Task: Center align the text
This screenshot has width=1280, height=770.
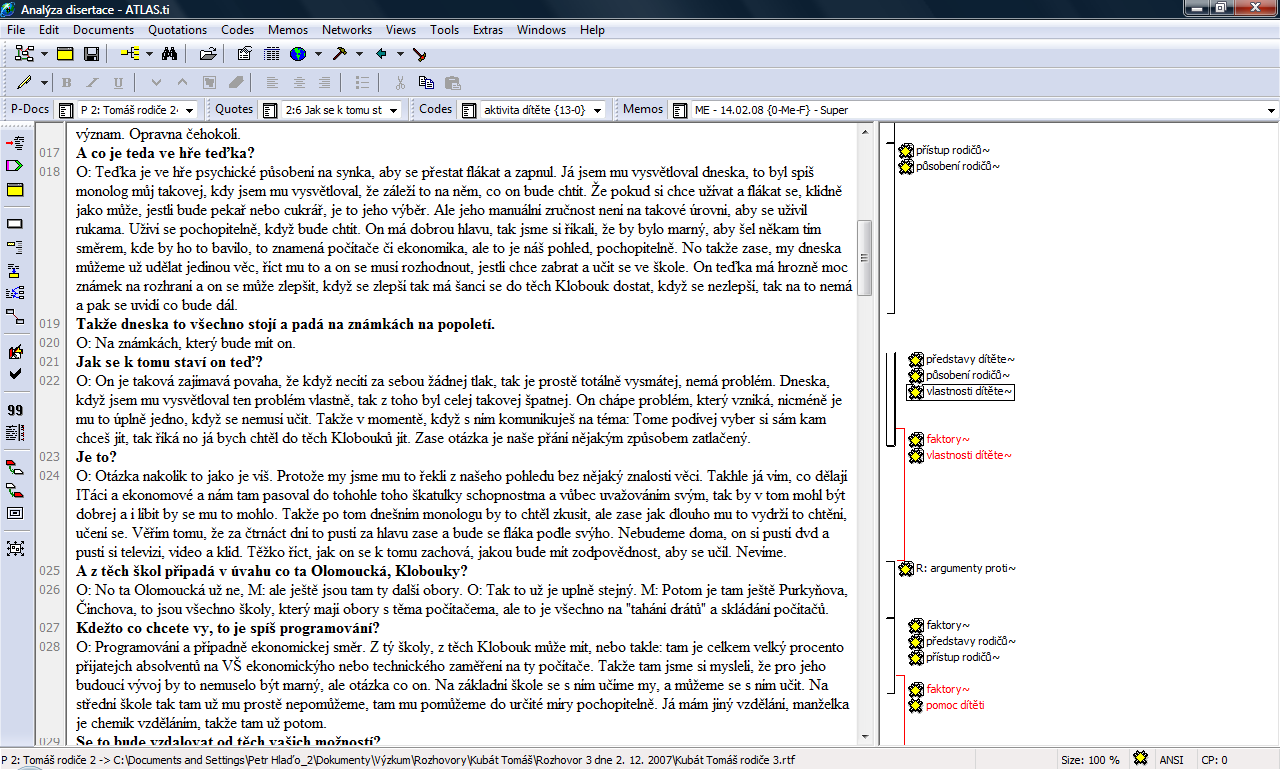Action: pos(298,82)
